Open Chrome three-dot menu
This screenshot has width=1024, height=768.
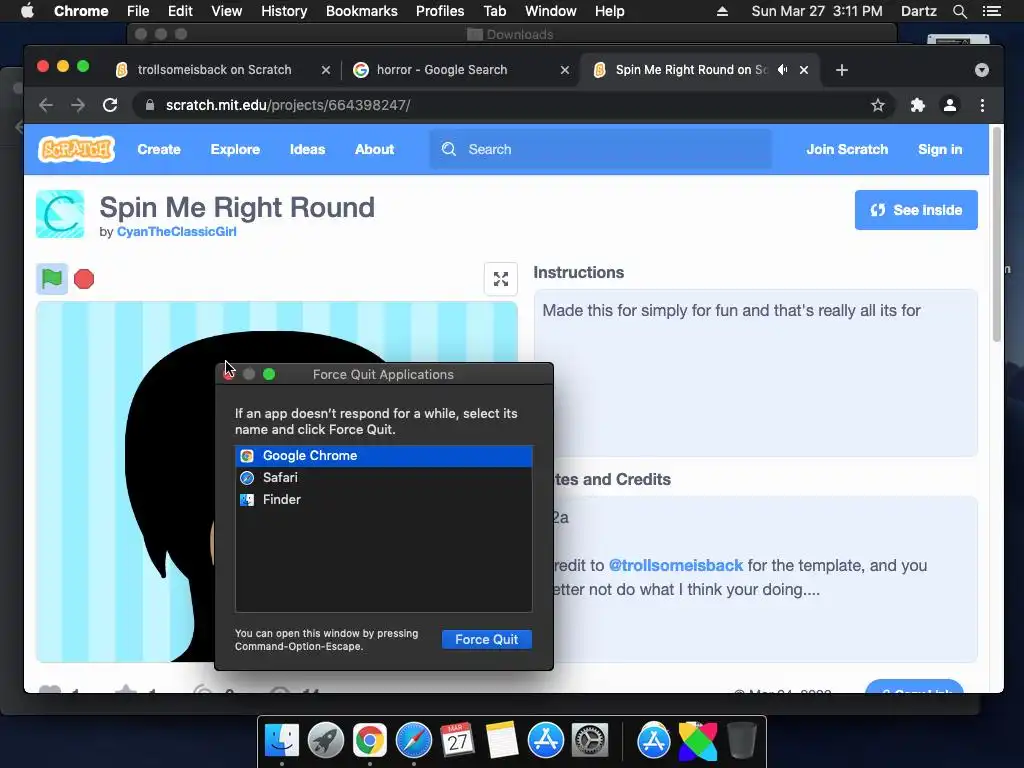click(982, 105)
